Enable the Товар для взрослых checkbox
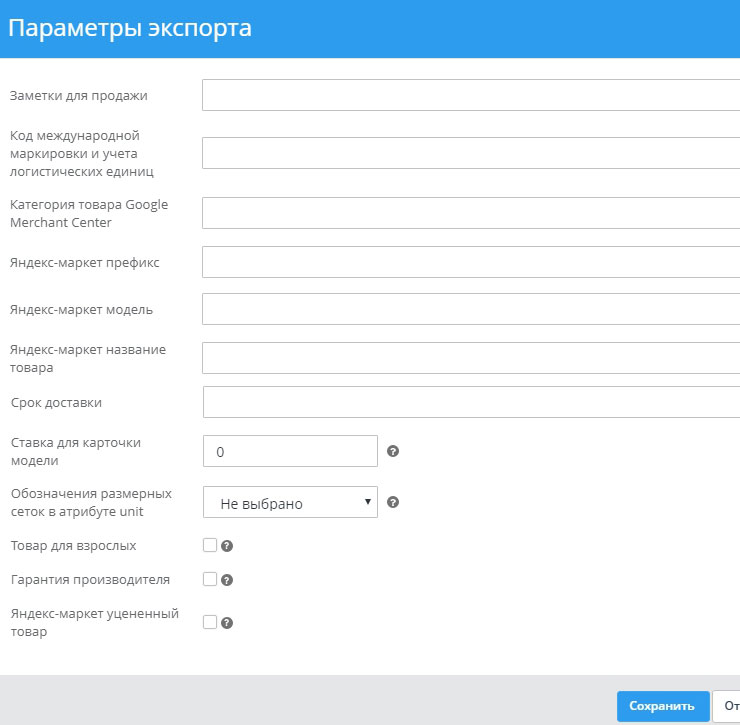 point(210,545)
